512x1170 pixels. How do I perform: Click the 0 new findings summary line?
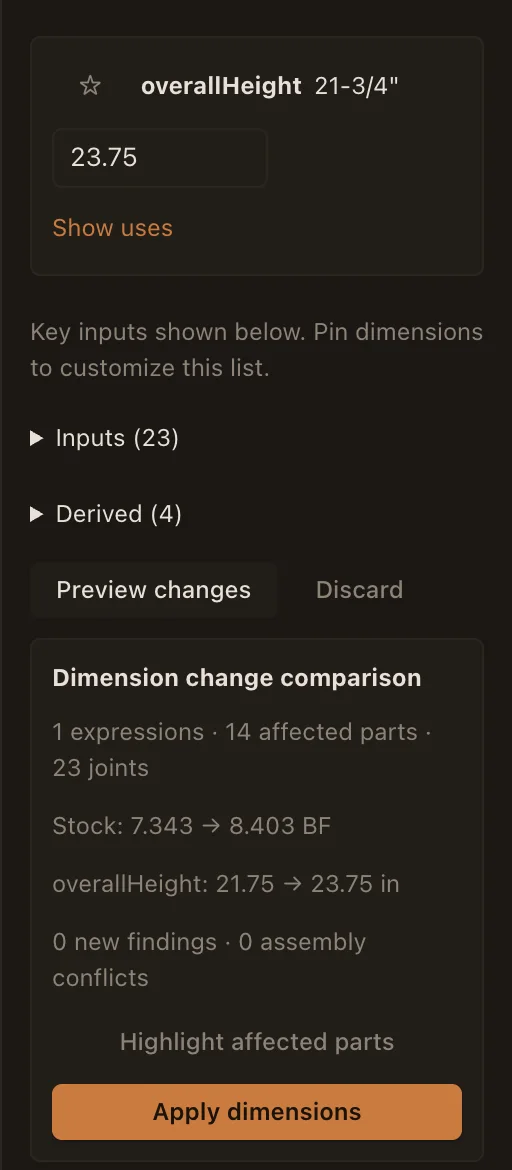pos(209,960)
